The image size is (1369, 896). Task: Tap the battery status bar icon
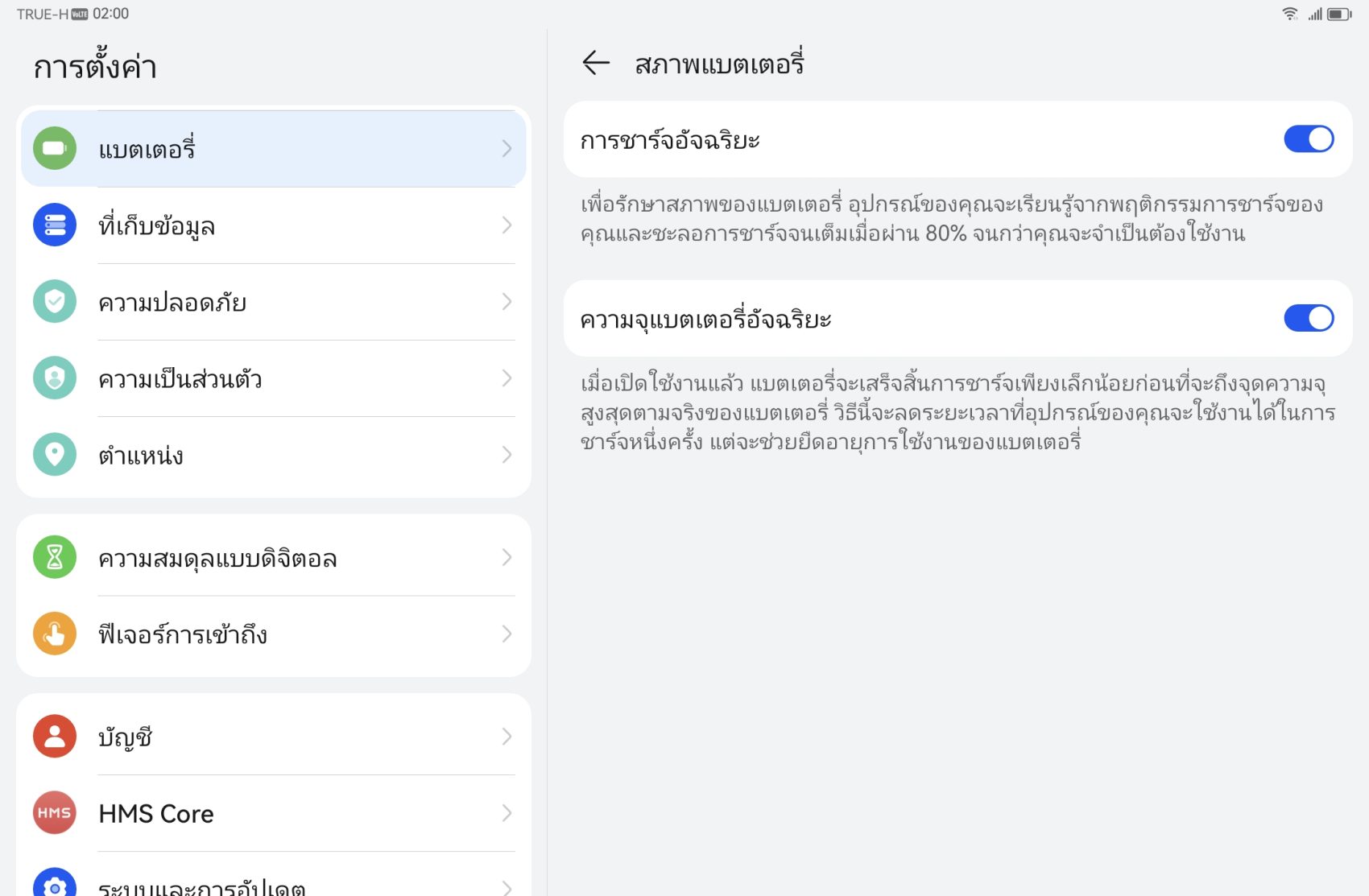point(1339,14)
